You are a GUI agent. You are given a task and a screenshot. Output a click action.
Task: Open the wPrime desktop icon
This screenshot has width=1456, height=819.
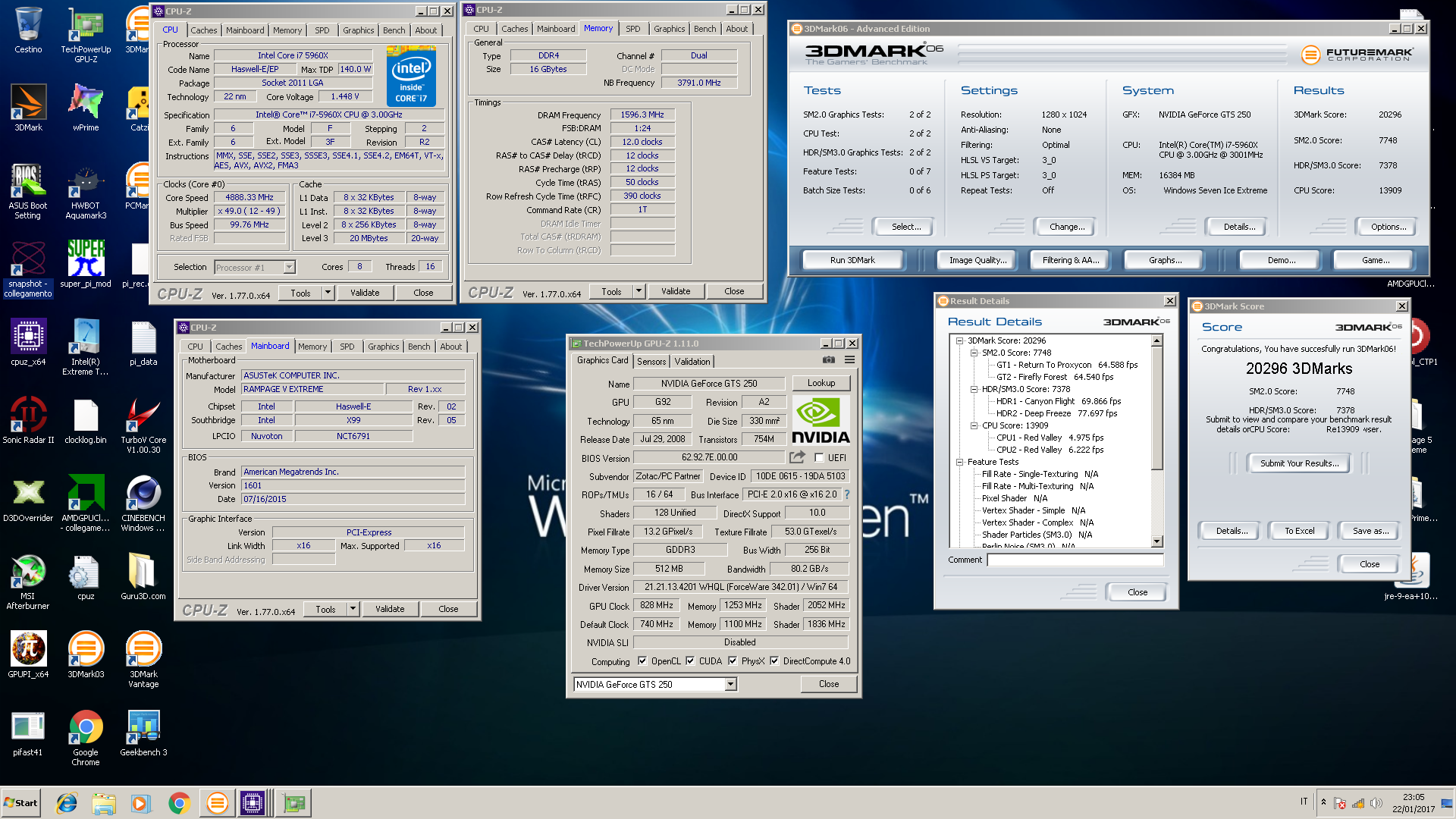click(x=86, y=107)
